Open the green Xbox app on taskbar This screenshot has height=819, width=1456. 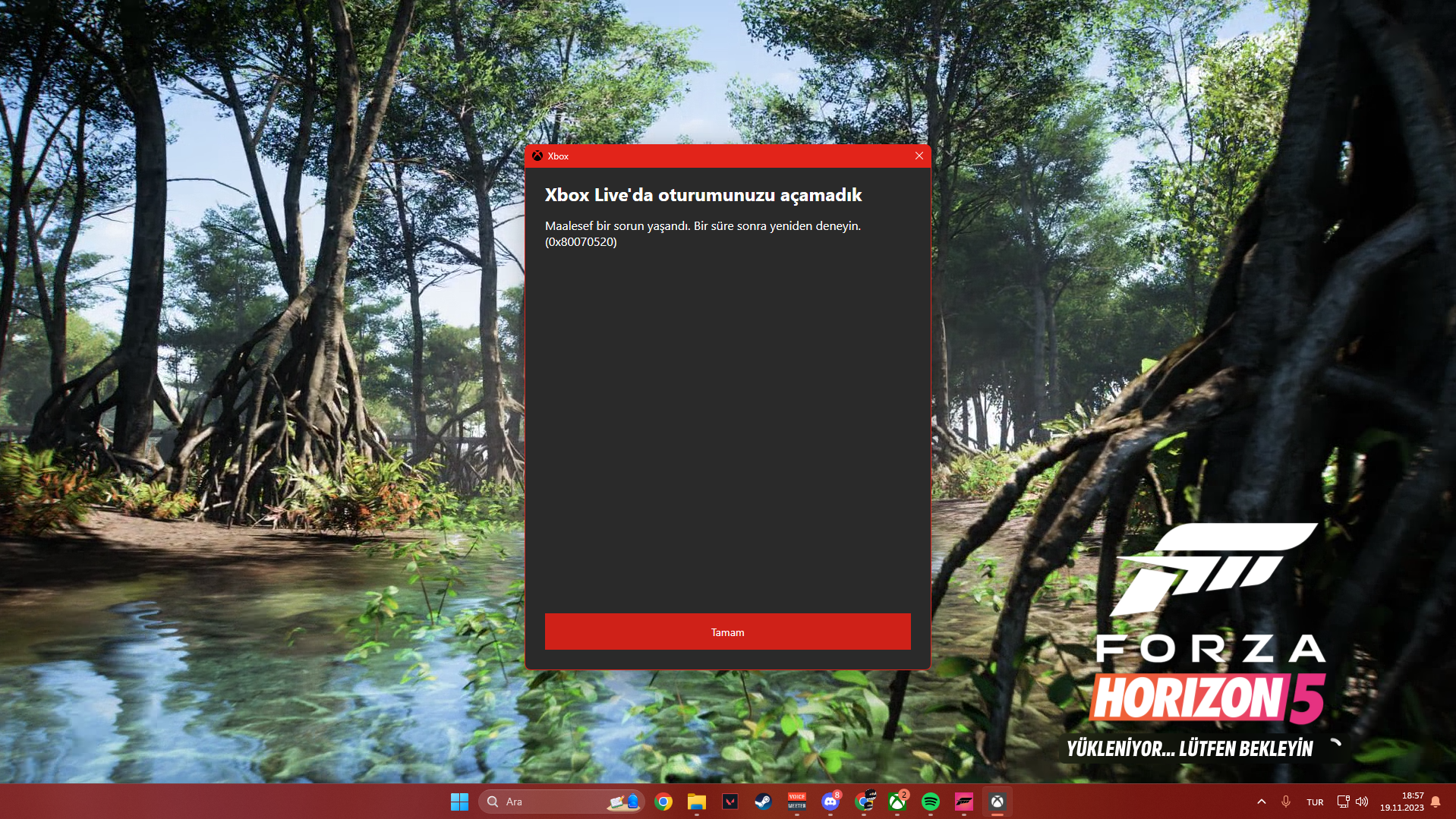(897, 802)
